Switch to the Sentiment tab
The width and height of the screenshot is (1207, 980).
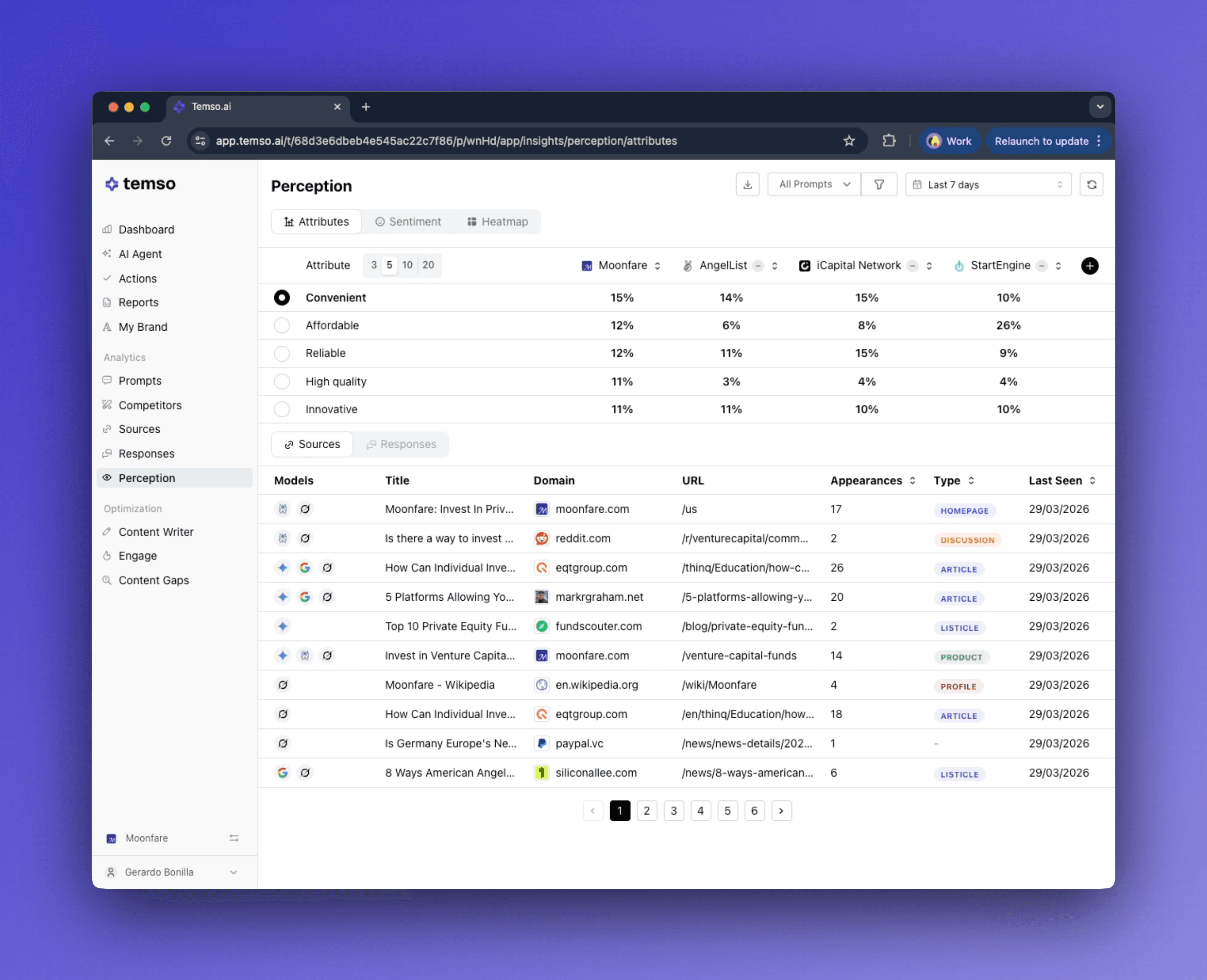(x=408, y=222)
